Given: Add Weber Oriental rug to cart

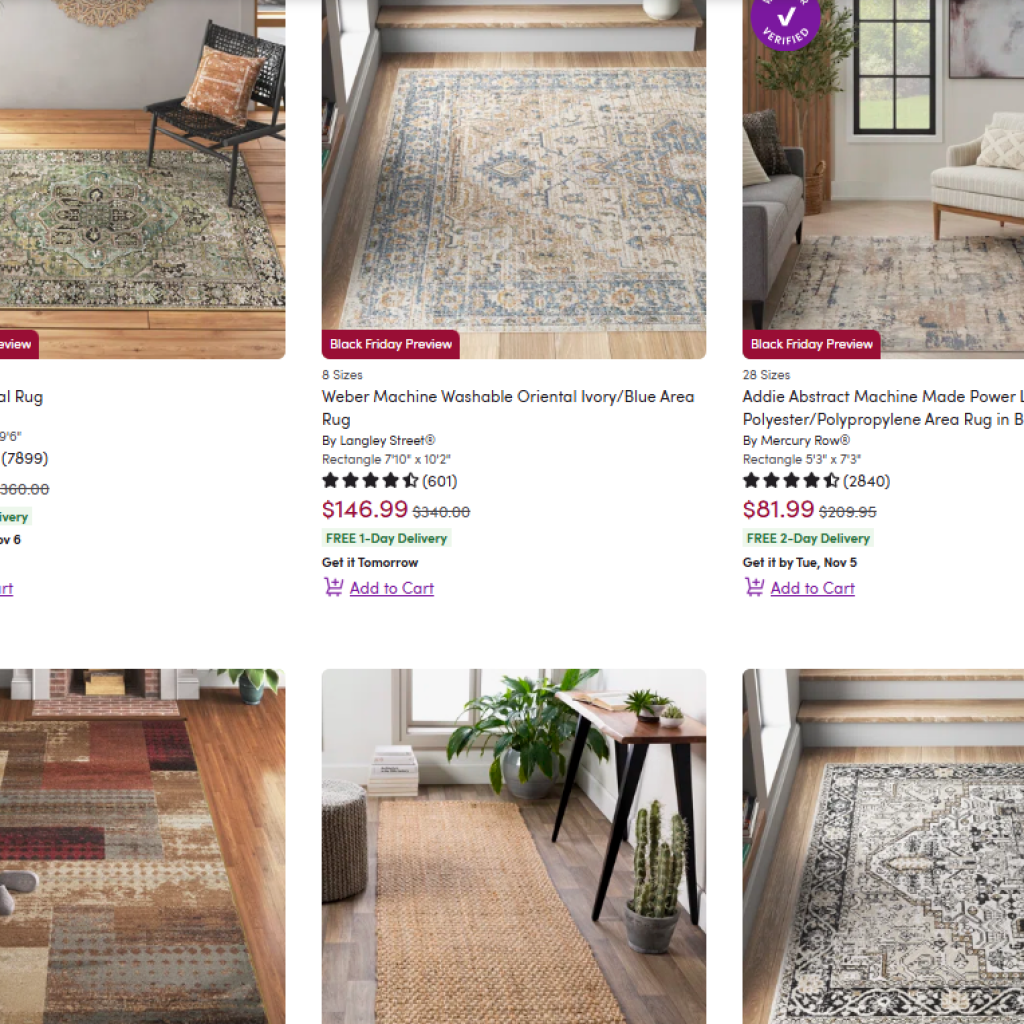Looking at the screenshot, I should point(391,588).
